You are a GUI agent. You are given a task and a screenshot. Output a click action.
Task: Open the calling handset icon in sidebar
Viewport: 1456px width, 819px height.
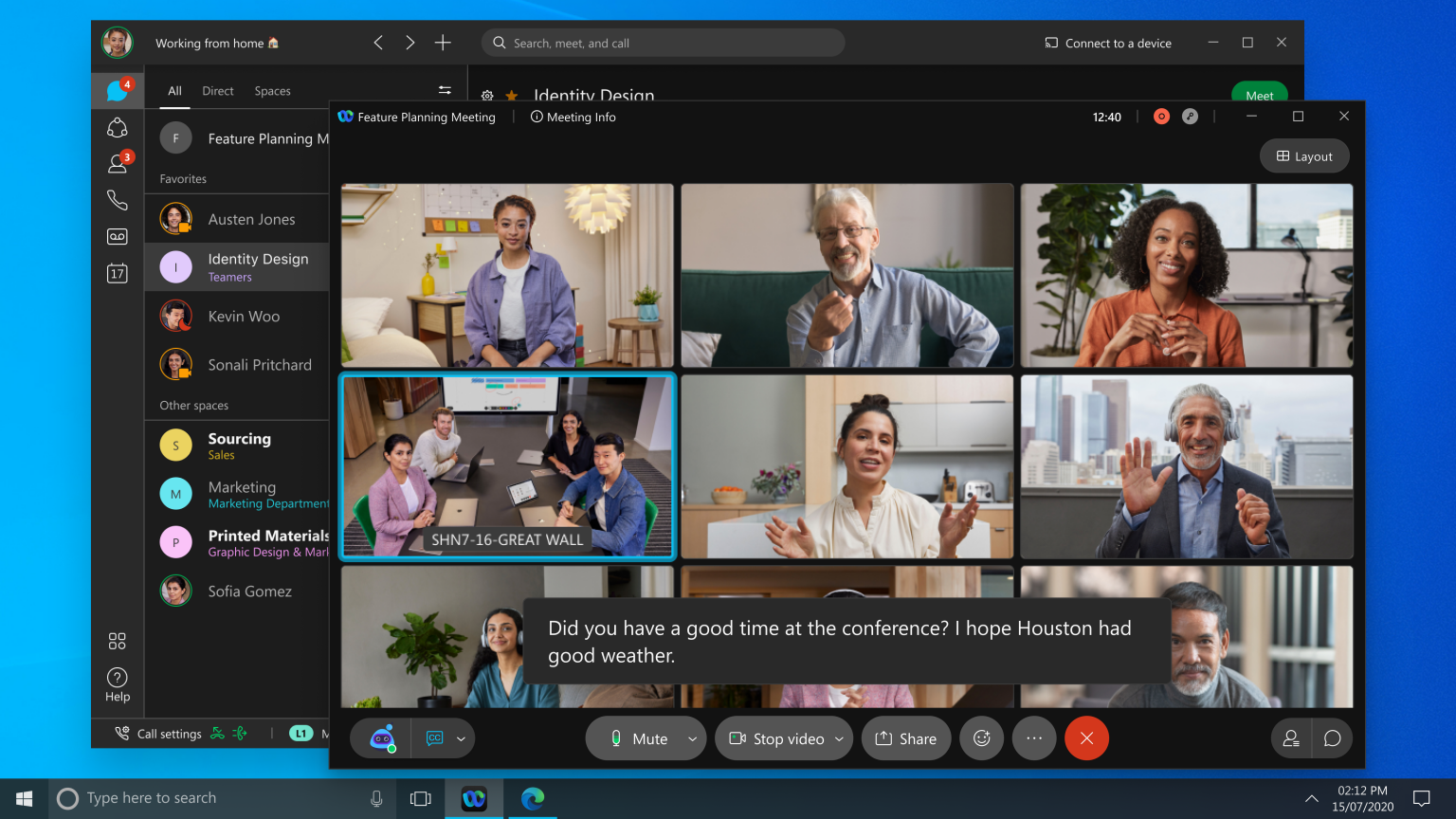(117, 199)
